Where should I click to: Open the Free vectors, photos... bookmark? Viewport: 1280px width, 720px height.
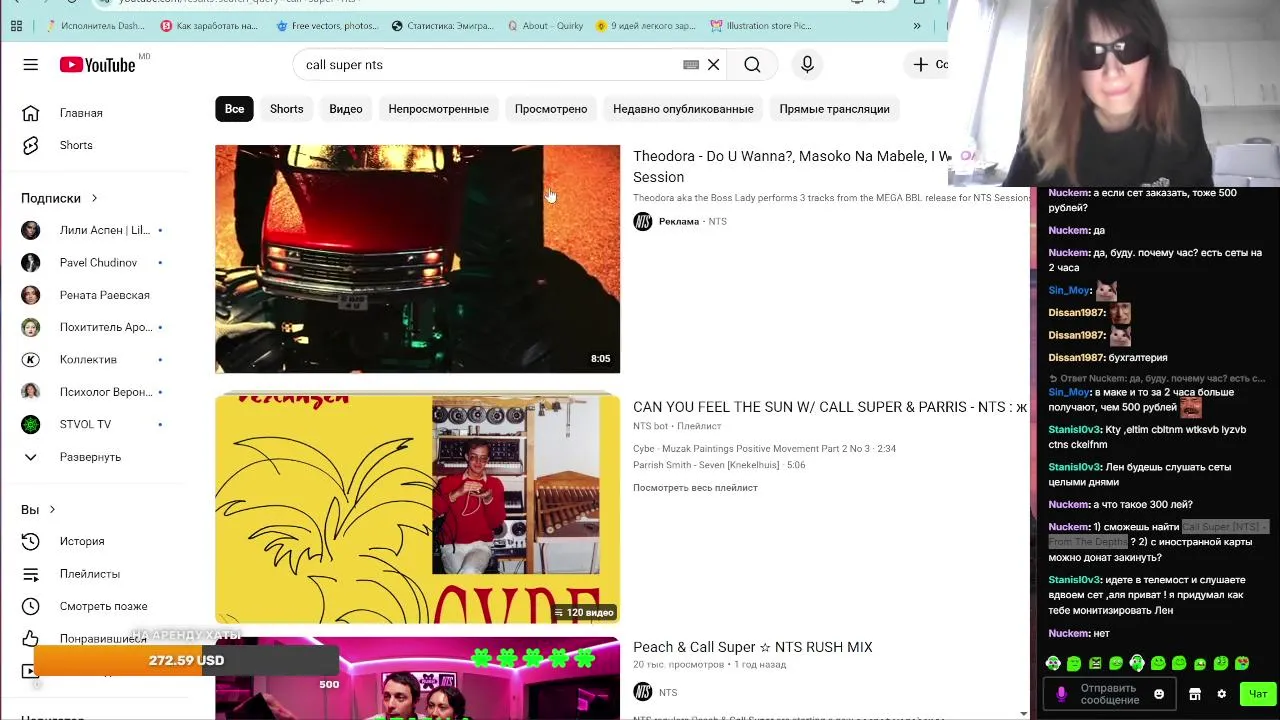[328, 26]
